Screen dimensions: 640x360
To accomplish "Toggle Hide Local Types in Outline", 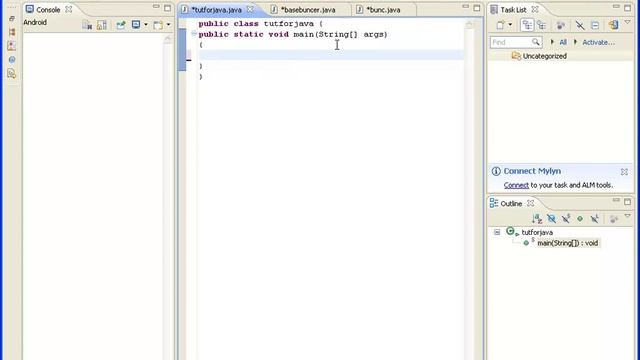I will 595,219.
